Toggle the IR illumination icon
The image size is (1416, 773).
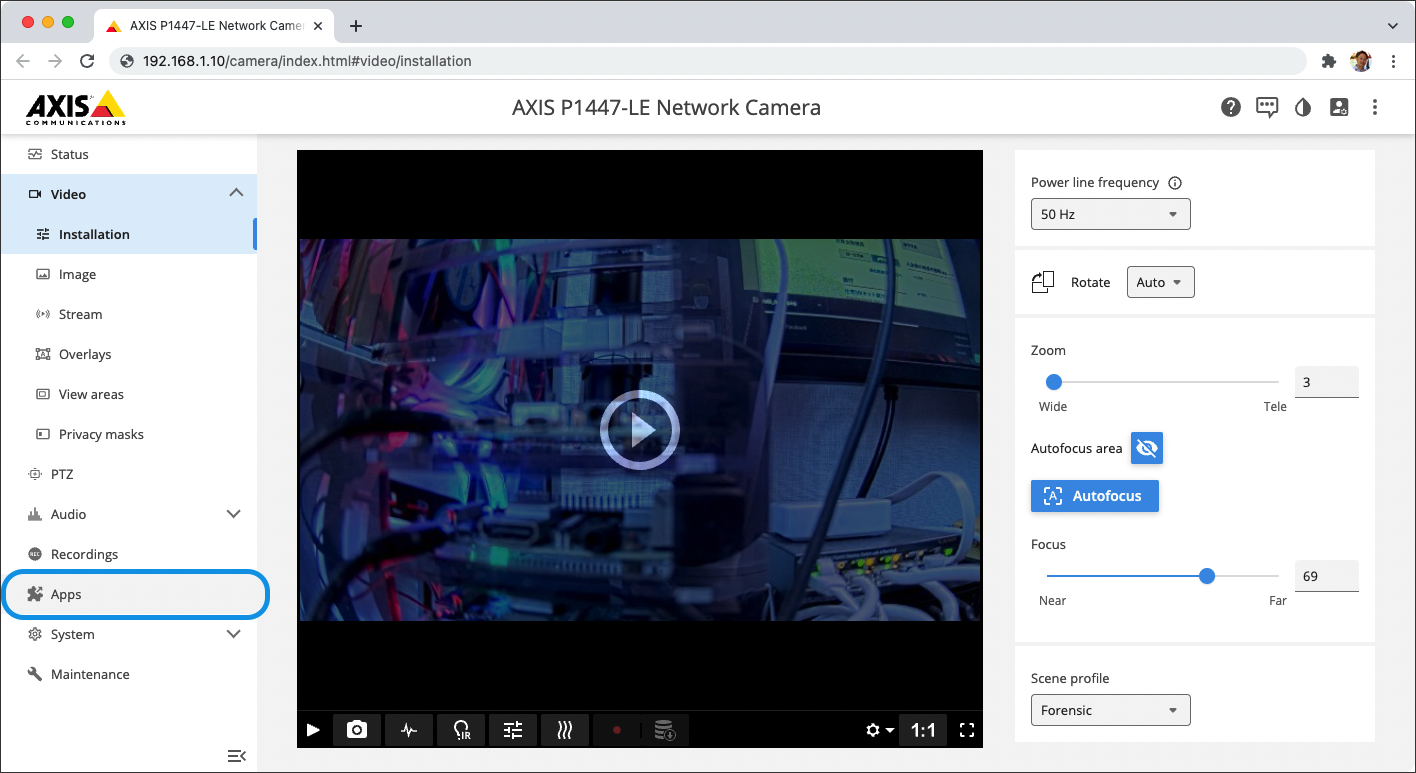(461, 730)
